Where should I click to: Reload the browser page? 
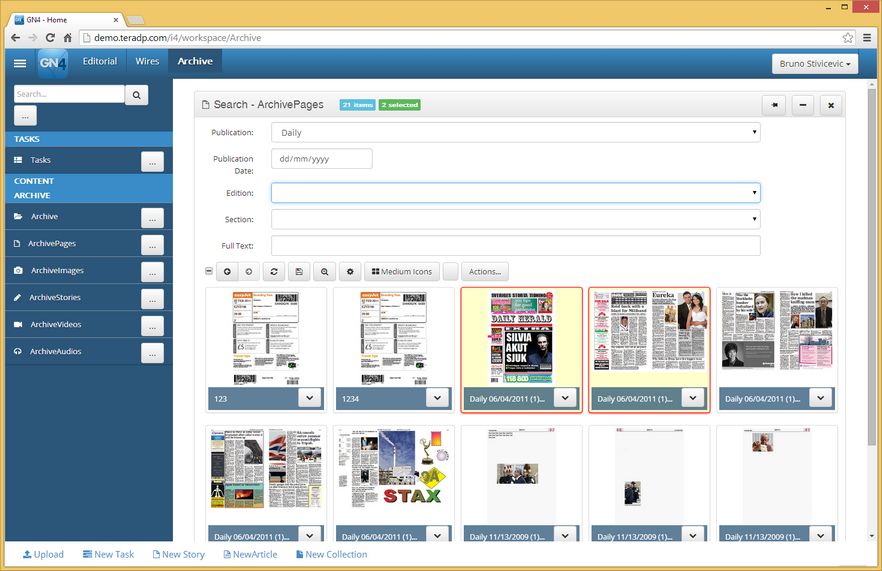50,38
